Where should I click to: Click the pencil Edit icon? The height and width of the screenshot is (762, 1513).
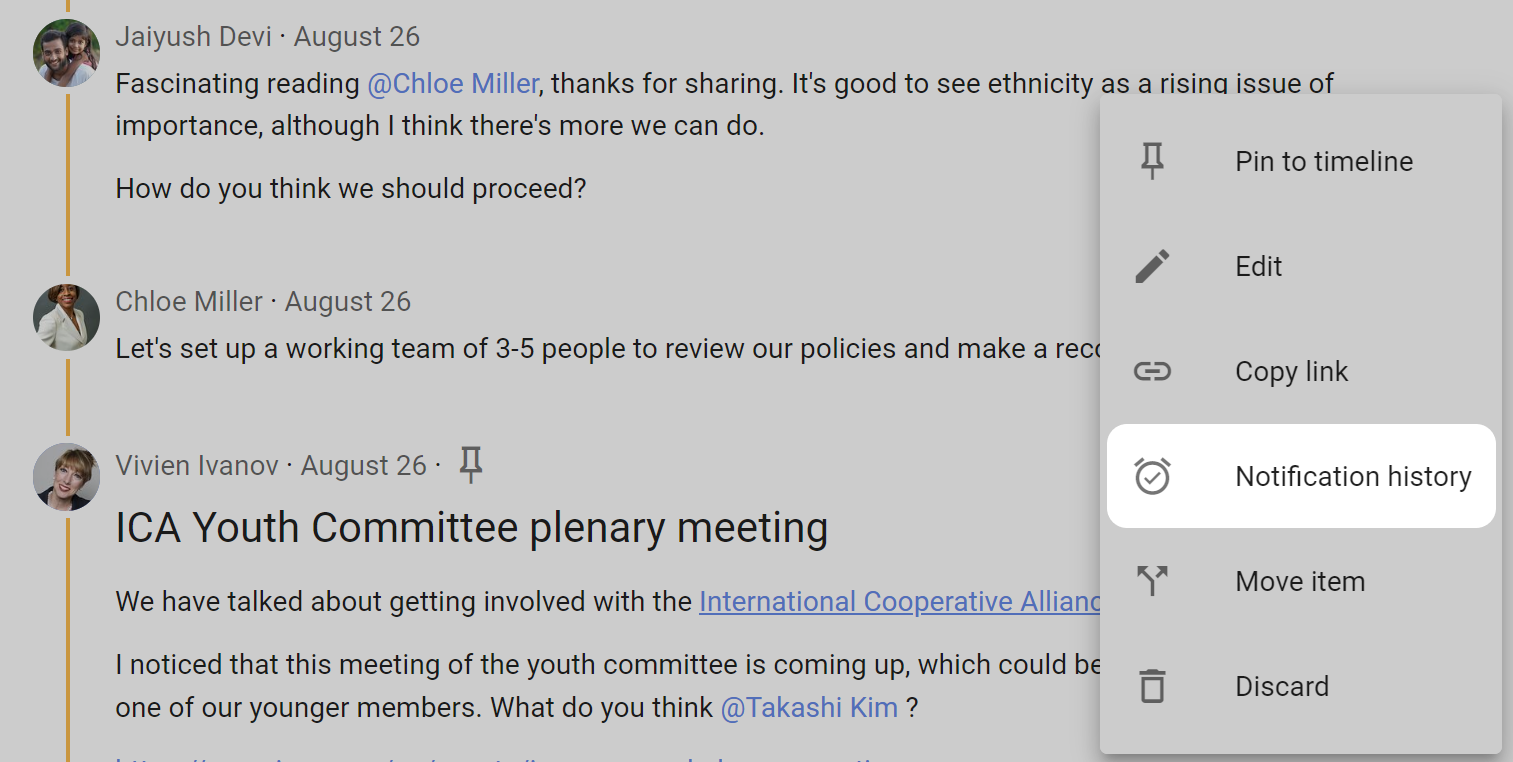coord(1152,267)
